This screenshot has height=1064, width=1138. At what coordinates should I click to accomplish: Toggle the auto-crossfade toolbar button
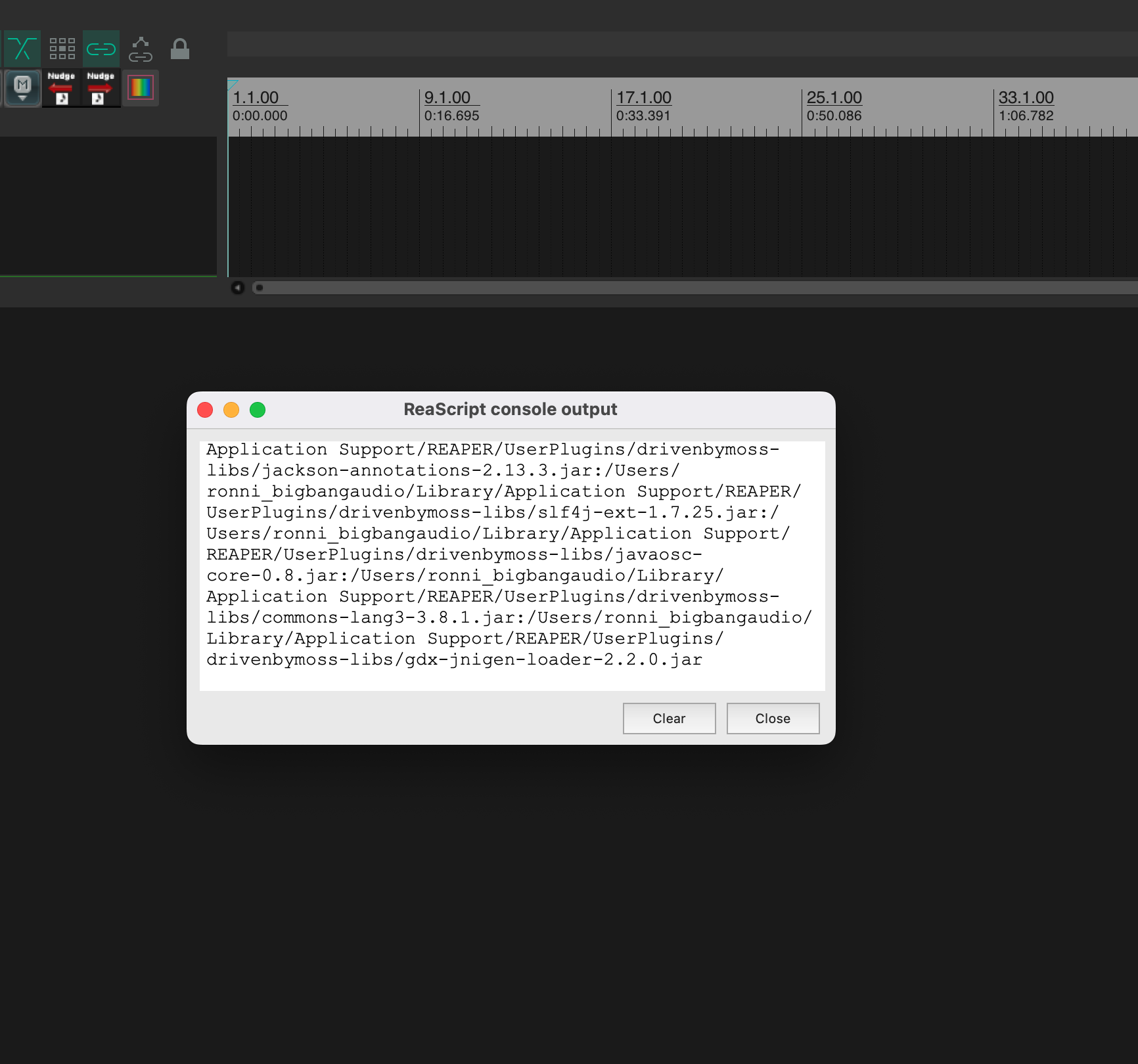click(x=22, y=49)
